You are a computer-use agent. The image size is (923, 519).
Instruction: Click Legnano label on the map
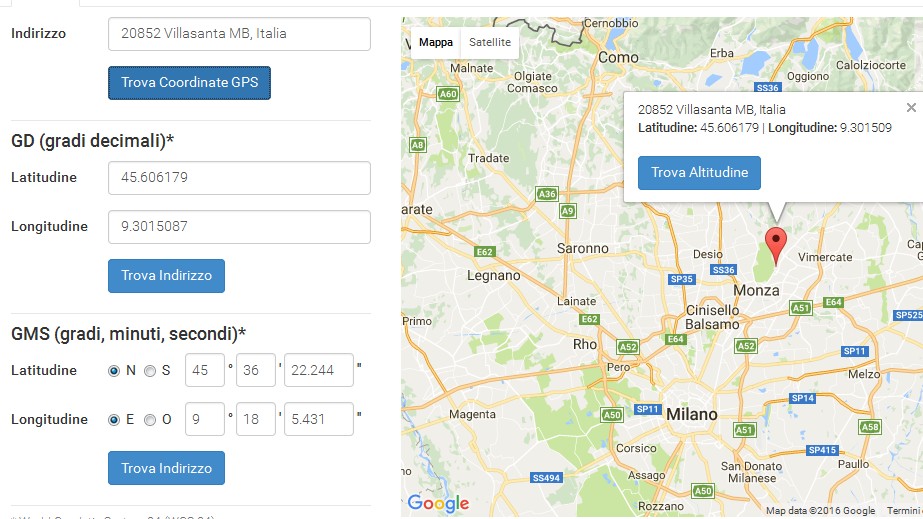coord(493,275)
